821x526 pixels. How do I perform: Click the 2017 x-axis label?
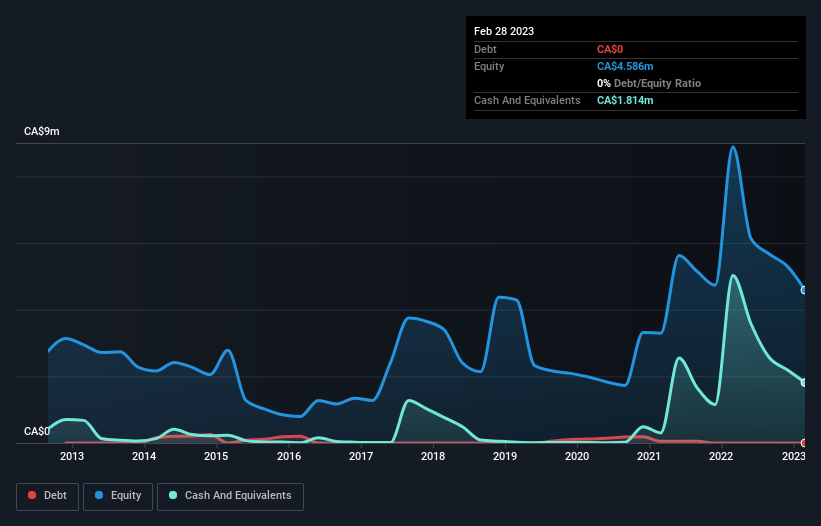tap(361, 456)
